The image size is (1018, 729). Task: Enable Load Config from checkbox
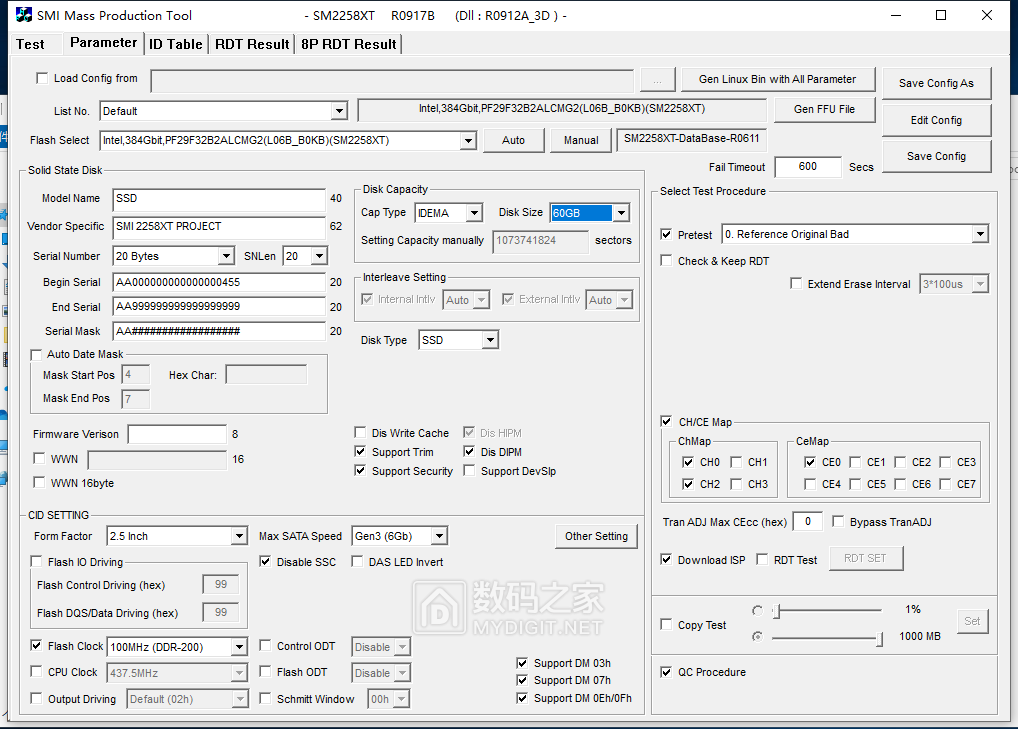point(42,79)
